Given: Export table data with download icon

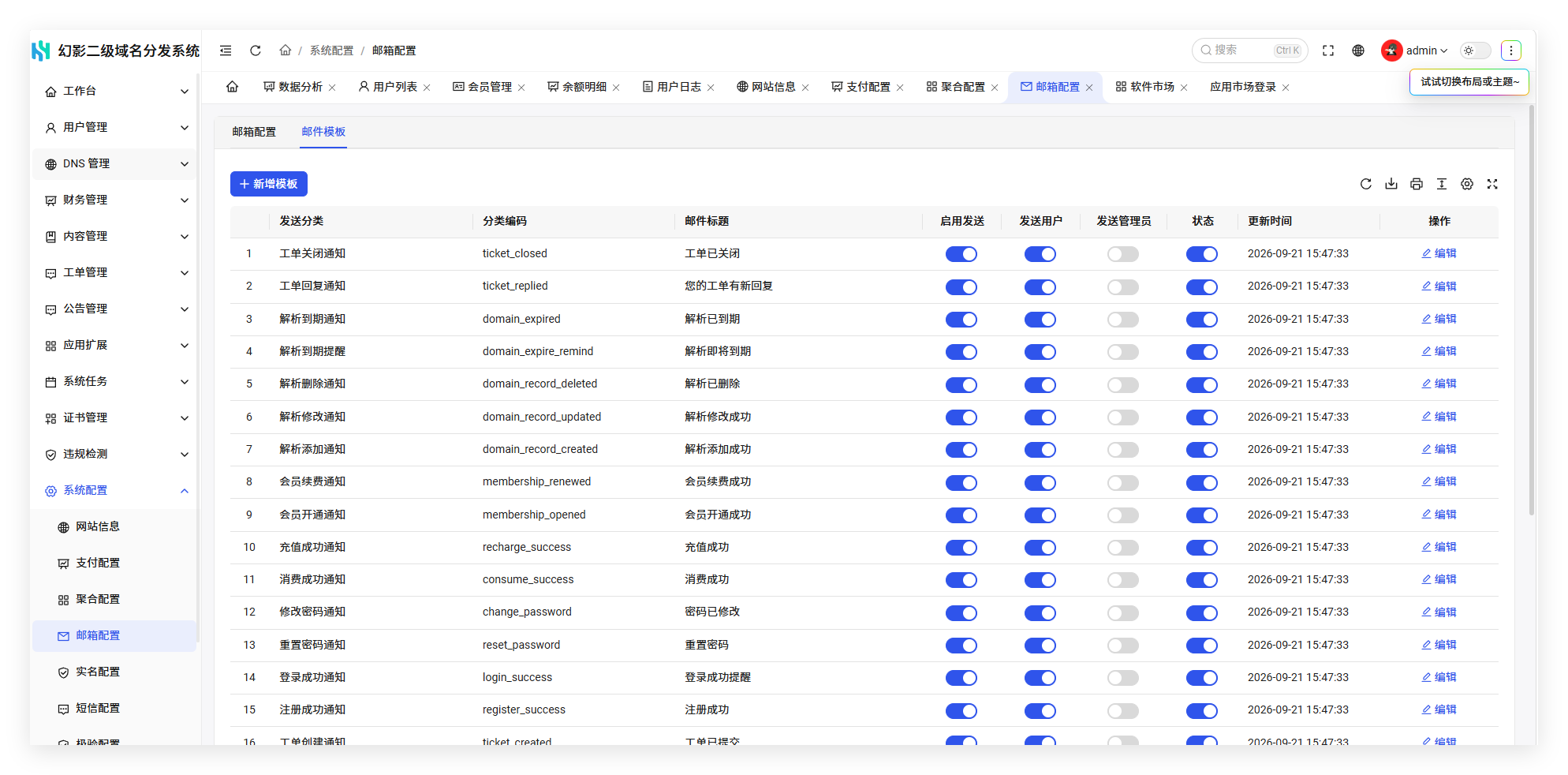Looking at the screenshot, I should (x=1391, y=184).
